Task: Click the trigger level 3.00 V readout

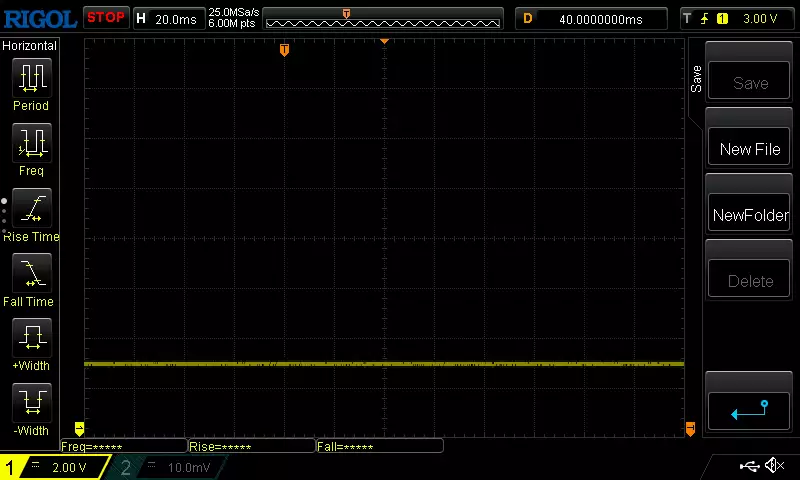Action: point(760,19)
